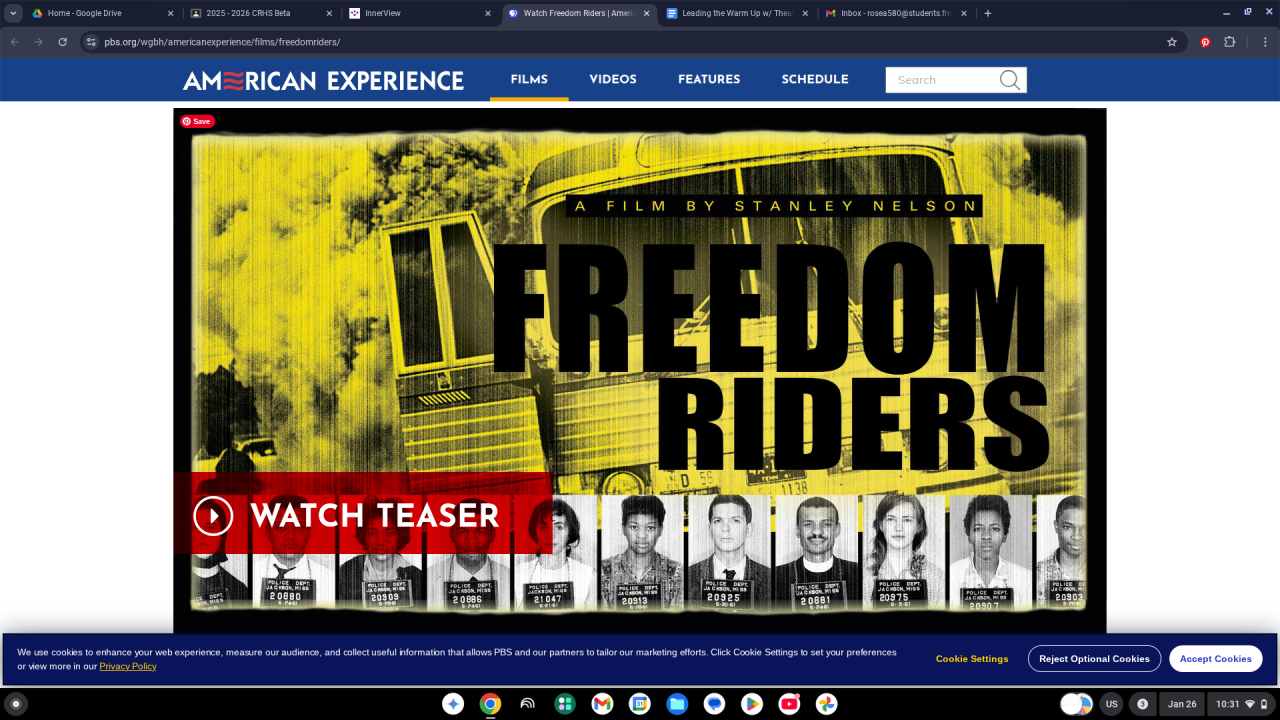The width and height of the screenshot is (1280, 720).
Task: Open the Privacy Policy link
Action: [x=128, y=666]
